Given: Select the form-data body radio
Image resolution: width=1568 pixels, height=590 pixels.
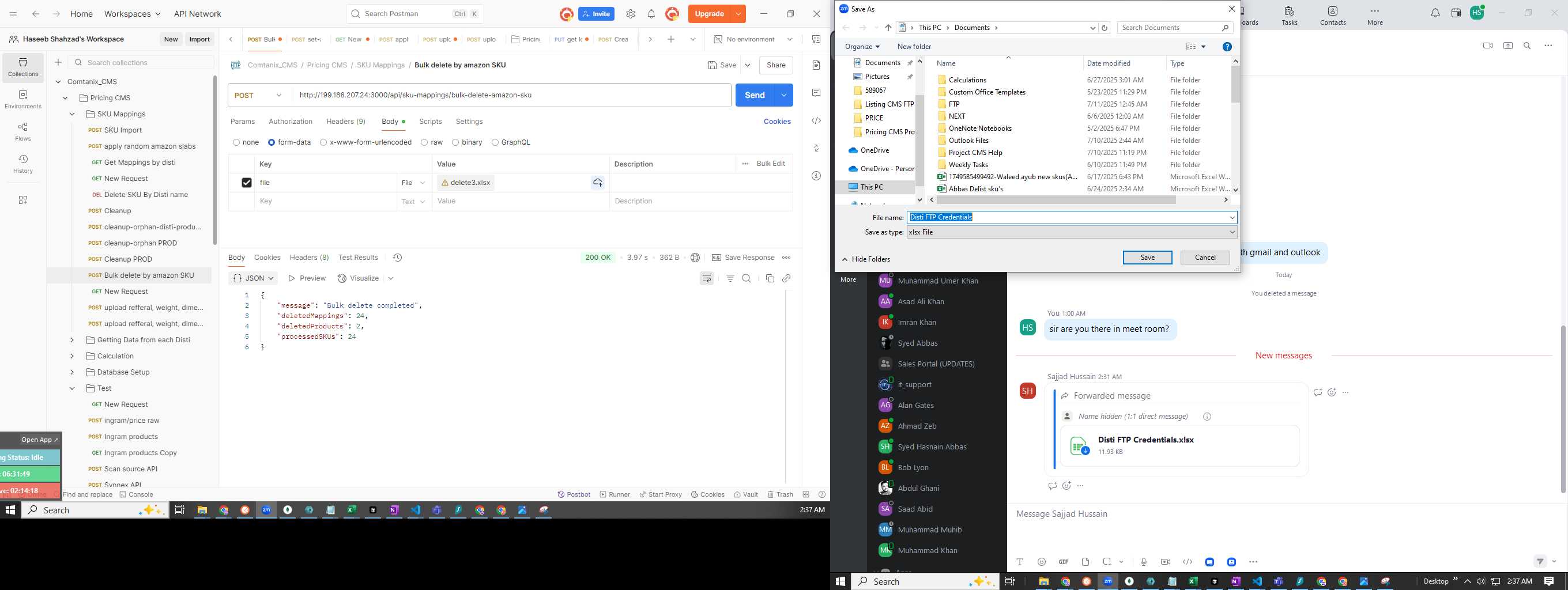Looking at the screenshot, I should coord(272,142).
